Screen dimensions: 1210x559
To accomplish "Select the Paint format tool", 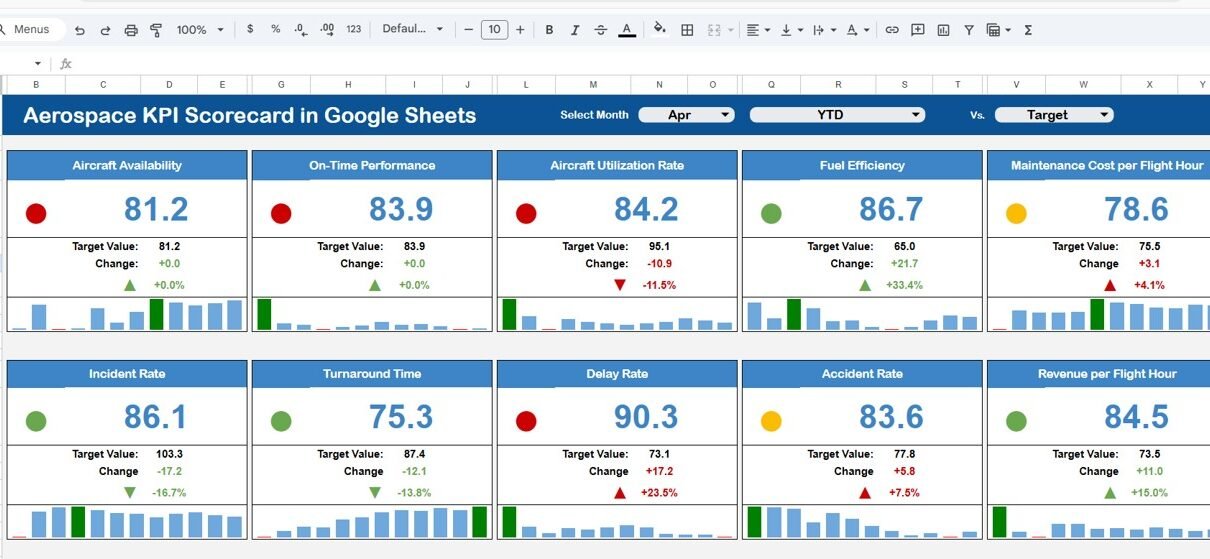I will pyautogui.click(x=156, y=30).
